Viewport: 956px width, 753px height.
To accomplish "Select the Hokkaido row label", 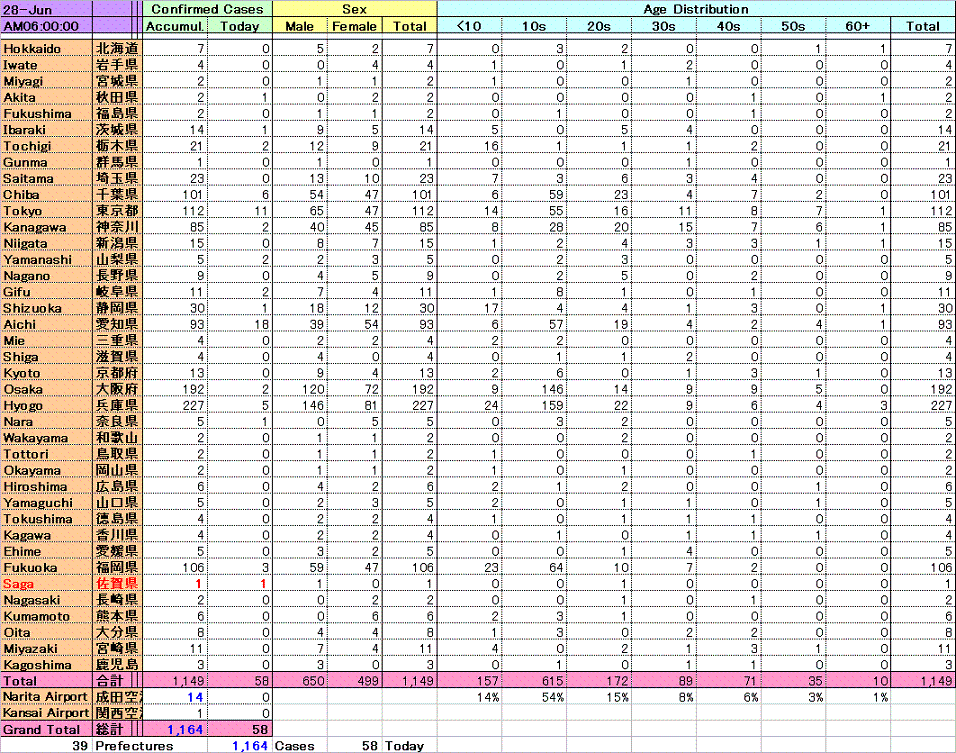I will (46, 49).
